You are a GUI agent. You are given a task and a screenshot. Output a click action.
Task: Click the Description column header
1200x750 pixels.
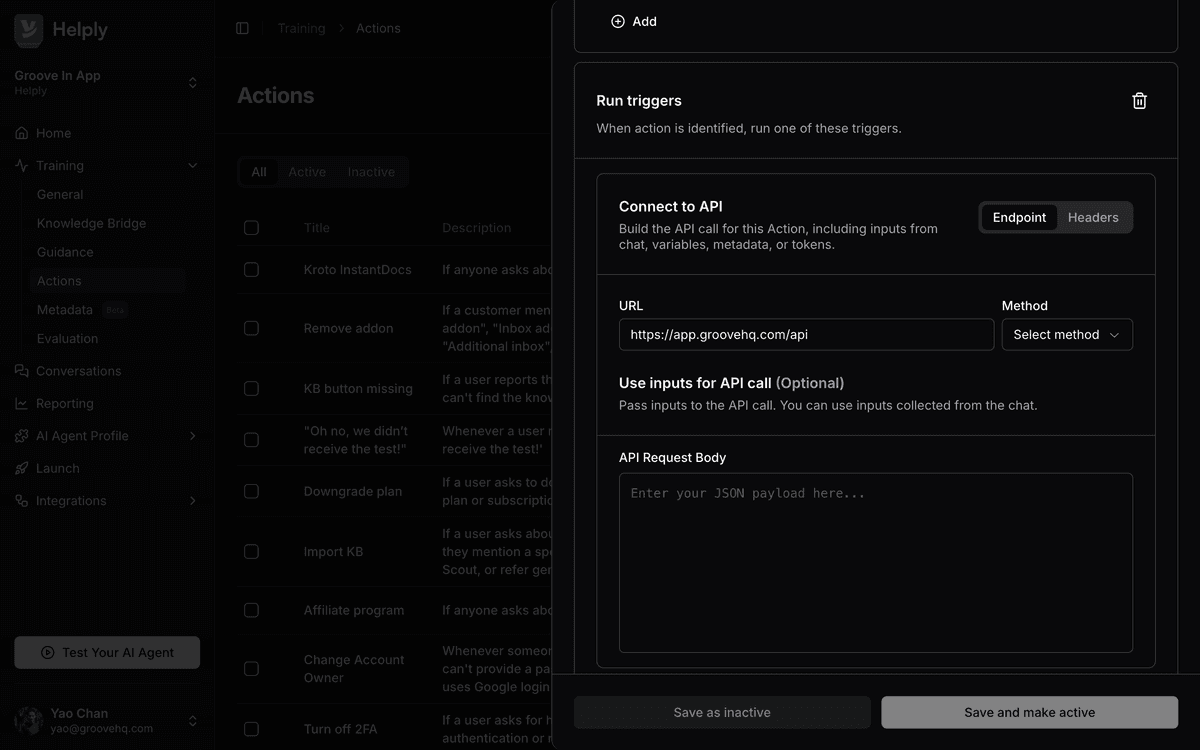[476, 228]
